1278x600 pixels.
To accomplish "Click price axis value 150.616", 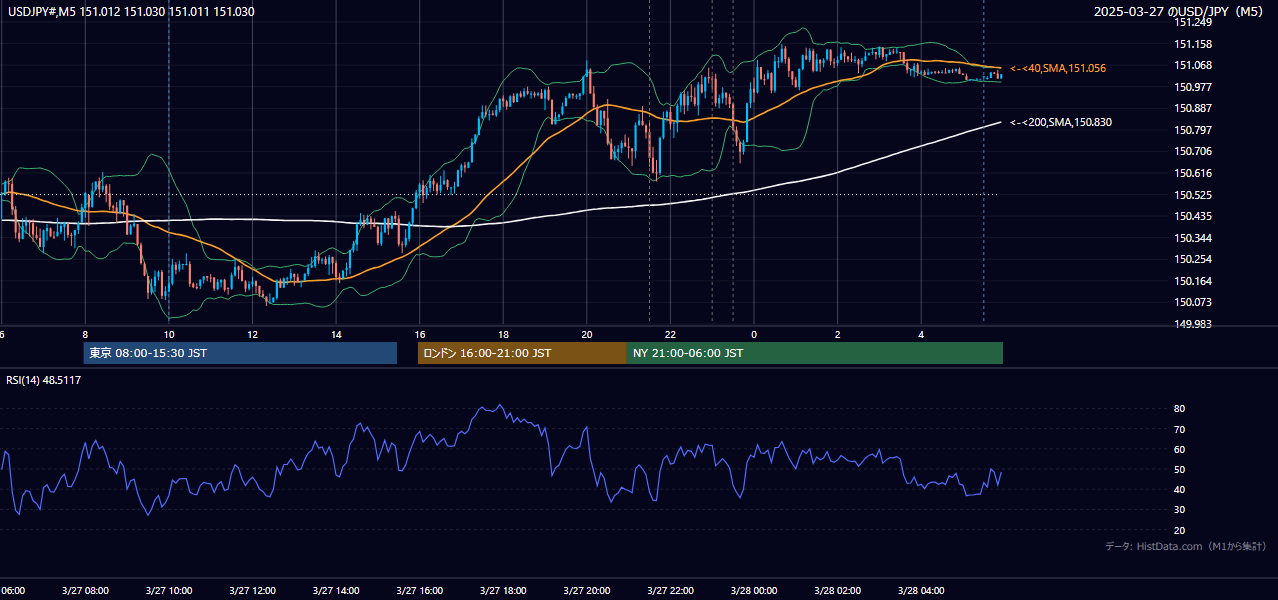I will [1192, 173].
